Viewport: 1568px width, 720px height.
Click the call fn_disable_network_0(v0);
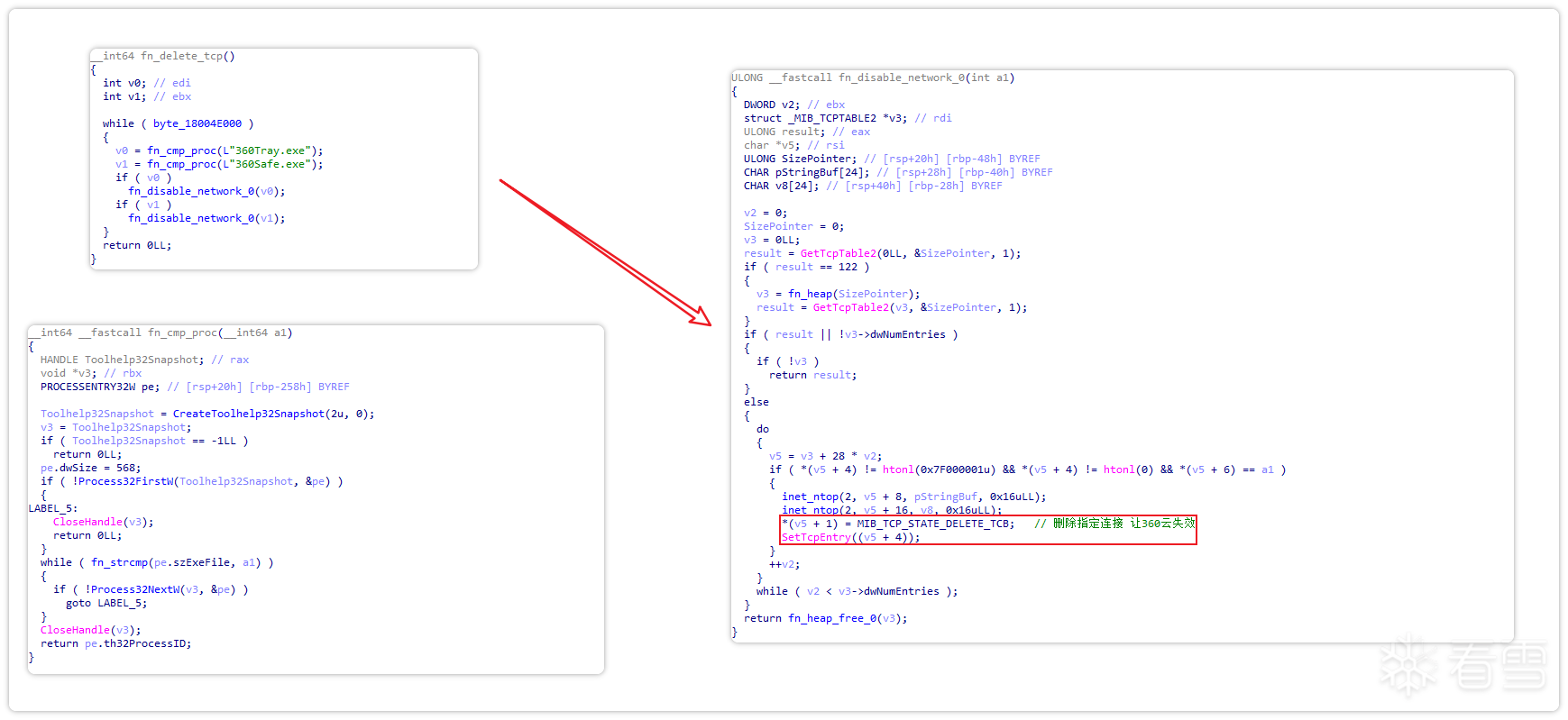[x=206, y=191]
